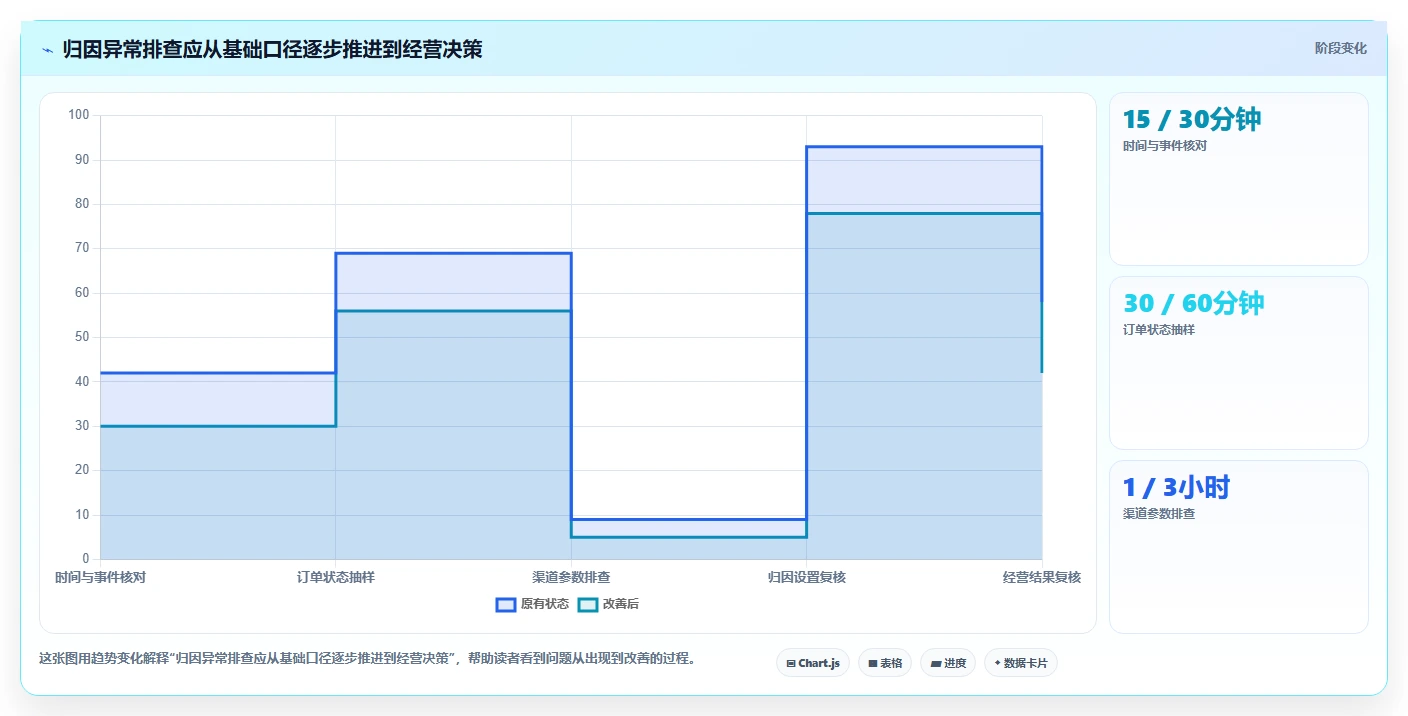Screen dimensions: 1408x716
Task: Click the title 归因异常排查应从基础口径逐步推进到经营决策
Action: pyautogui.click(x=272, y=49)
